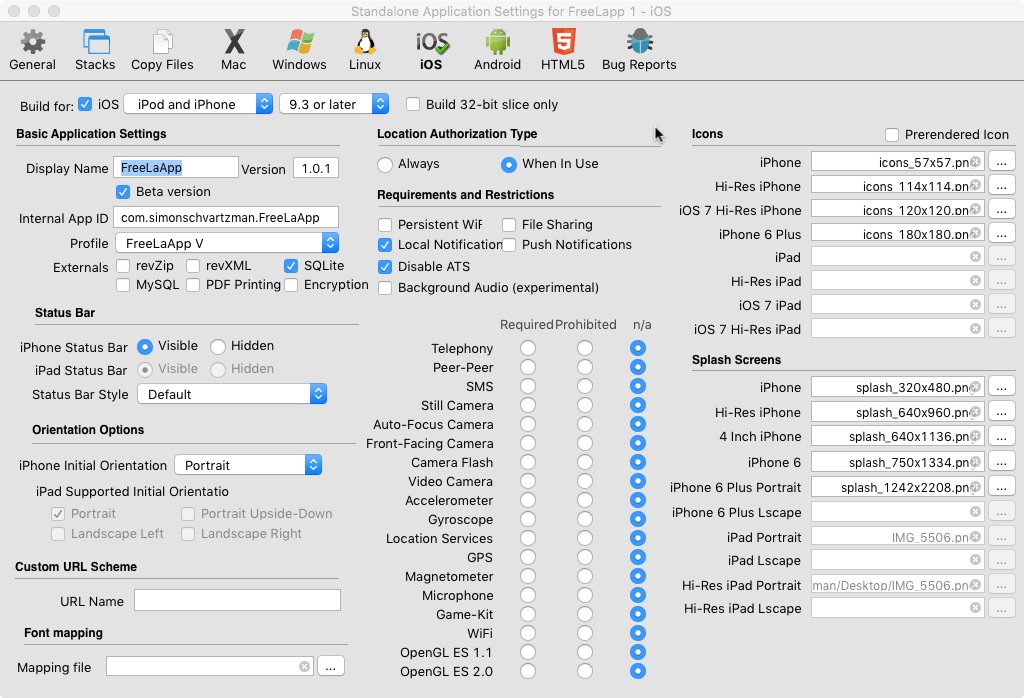Open Android build settings
The height and width of the screenshot is (698, 1024).
point(497,50)
